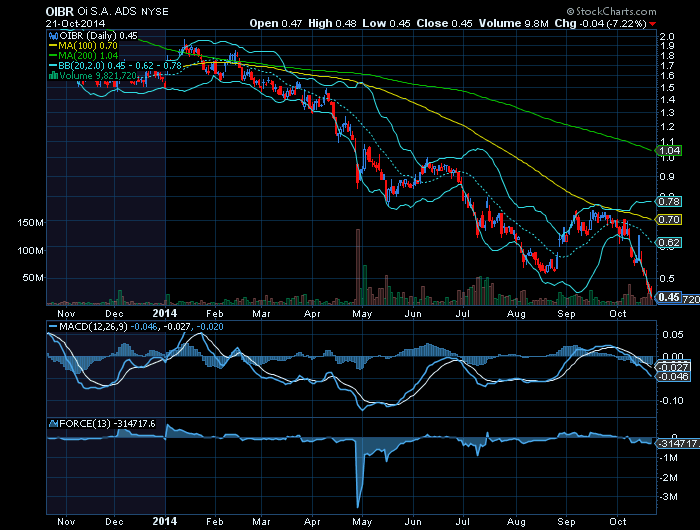
Task: Click the green Volume bars legend icon
Action: (x=52, y=76)
